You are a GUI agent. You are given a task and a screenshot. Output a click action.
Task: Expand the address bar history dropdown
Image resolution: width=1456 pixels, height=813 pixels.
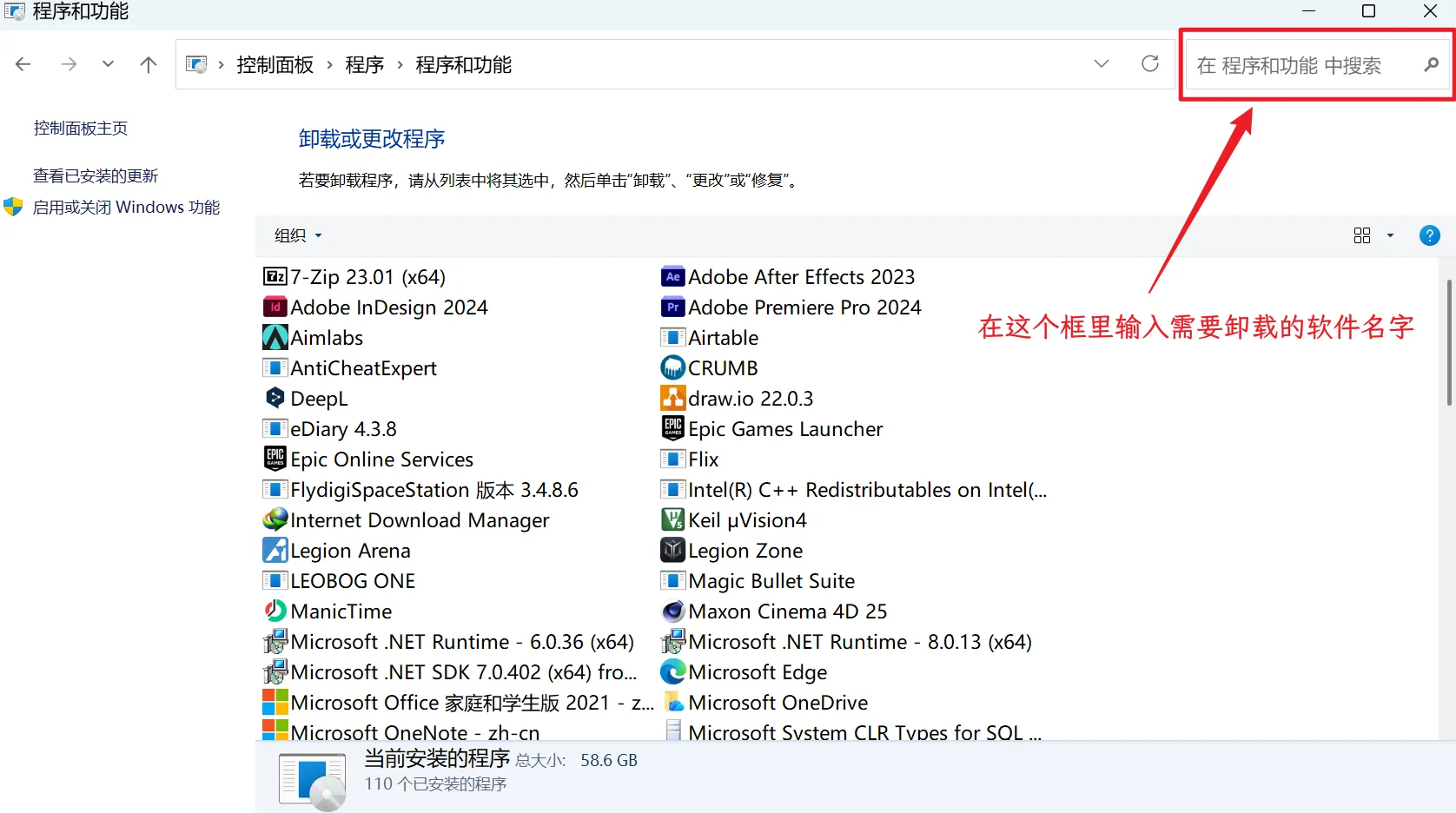click(x=1102, y=64)
